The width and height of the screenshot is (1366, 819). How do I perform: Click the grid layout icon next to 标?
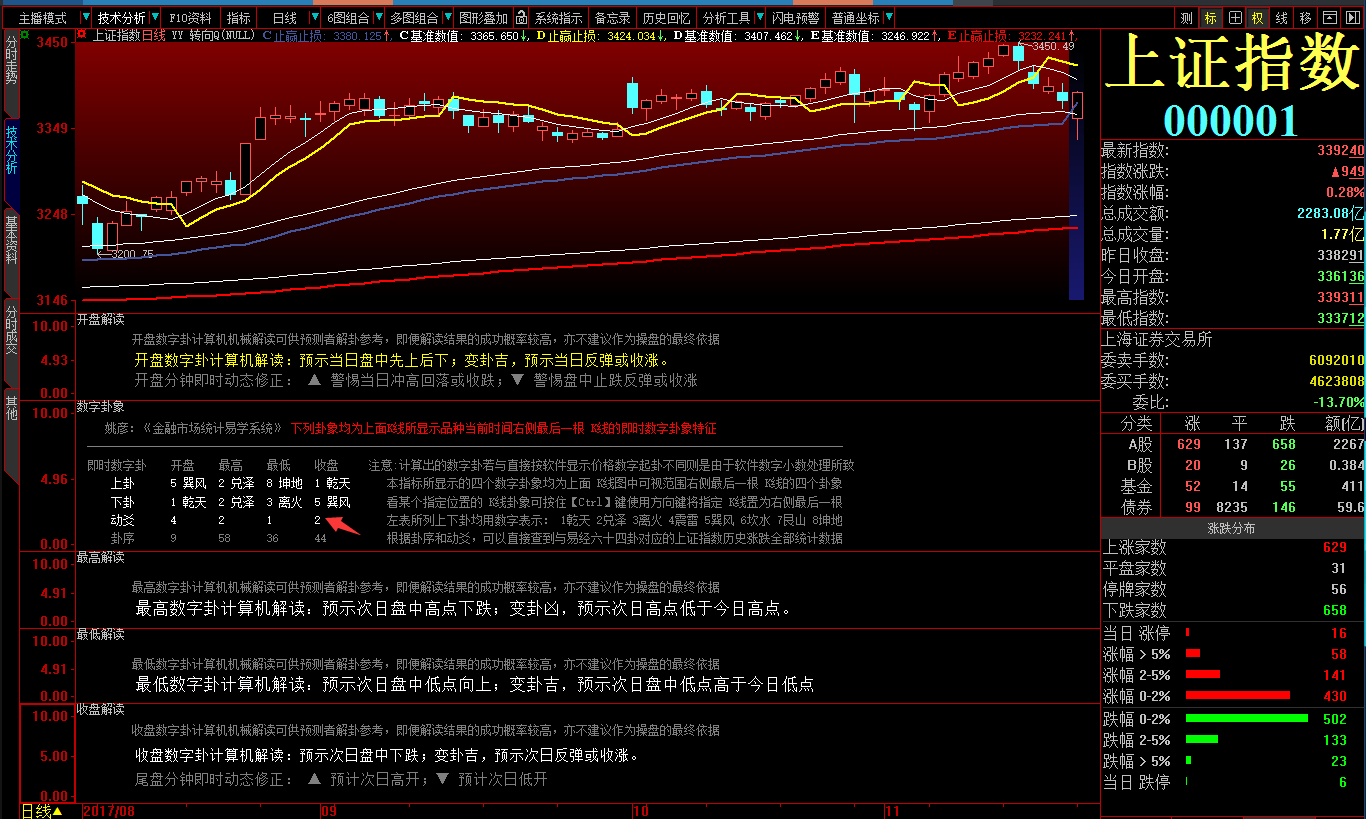(1235, 18)
